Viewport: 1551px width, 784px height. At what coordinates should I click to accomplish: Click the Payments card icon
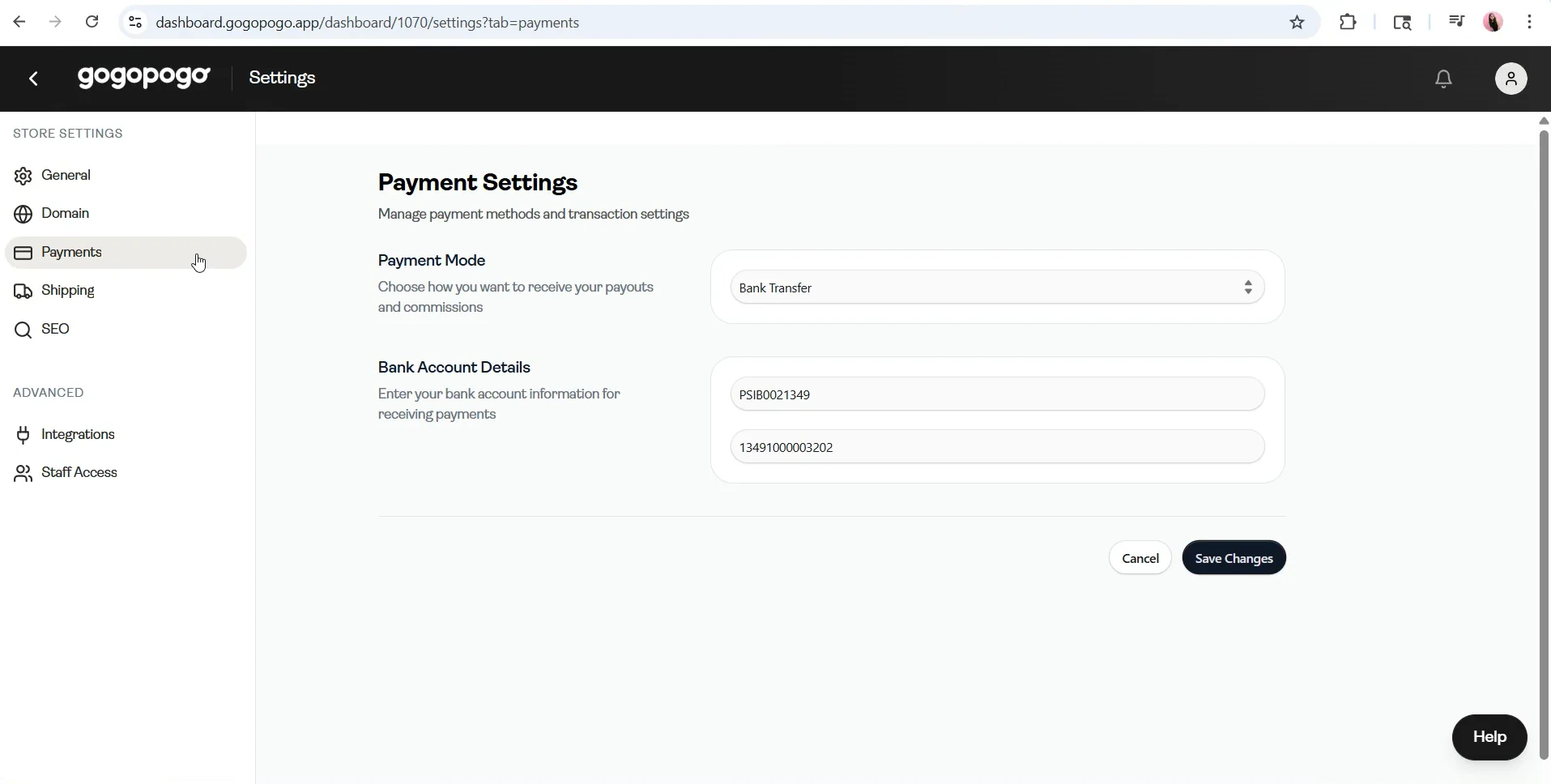click(x=23, y=253)
